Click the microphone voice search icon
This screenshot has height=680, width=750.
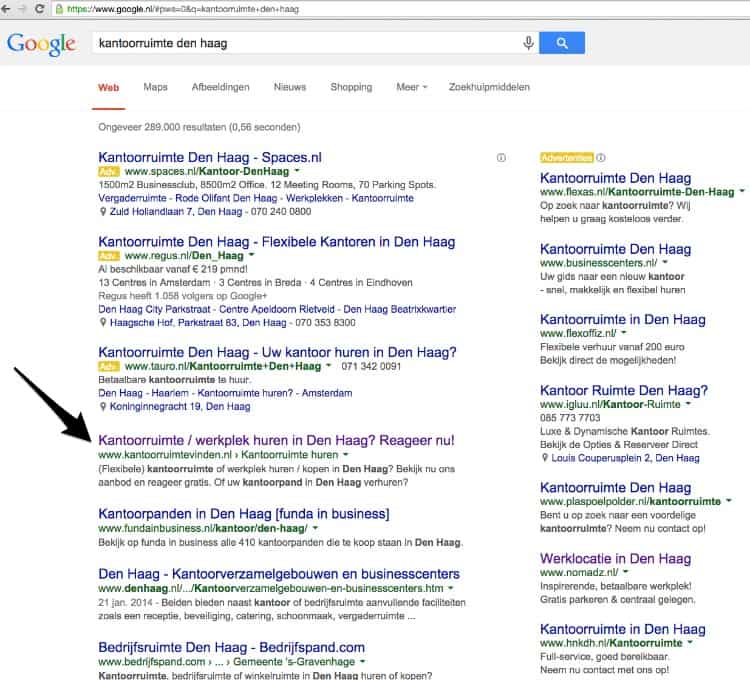pos(528,43)
